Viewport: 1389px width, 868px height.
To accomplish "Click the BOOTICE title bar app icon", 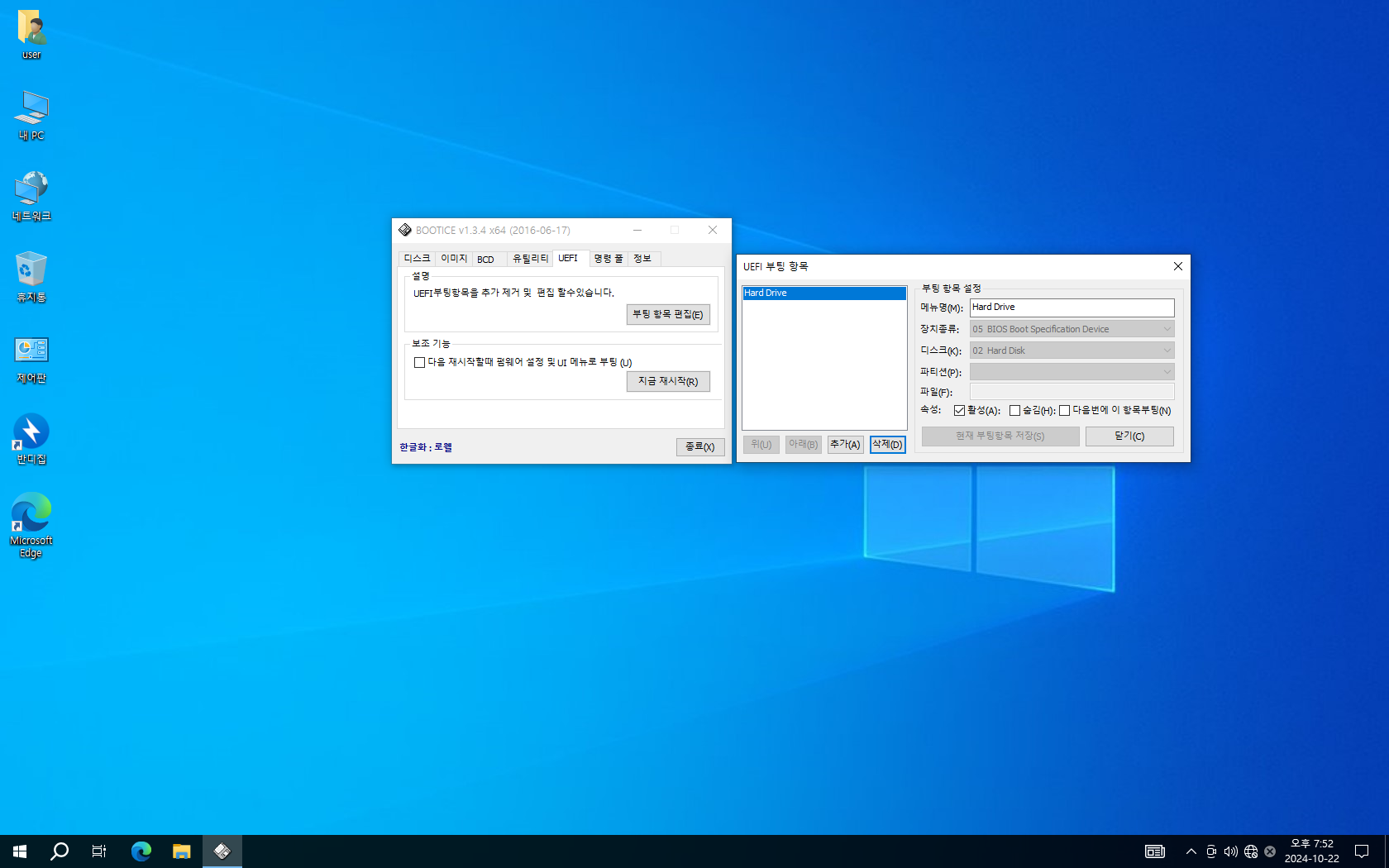I will click(405, 230).
